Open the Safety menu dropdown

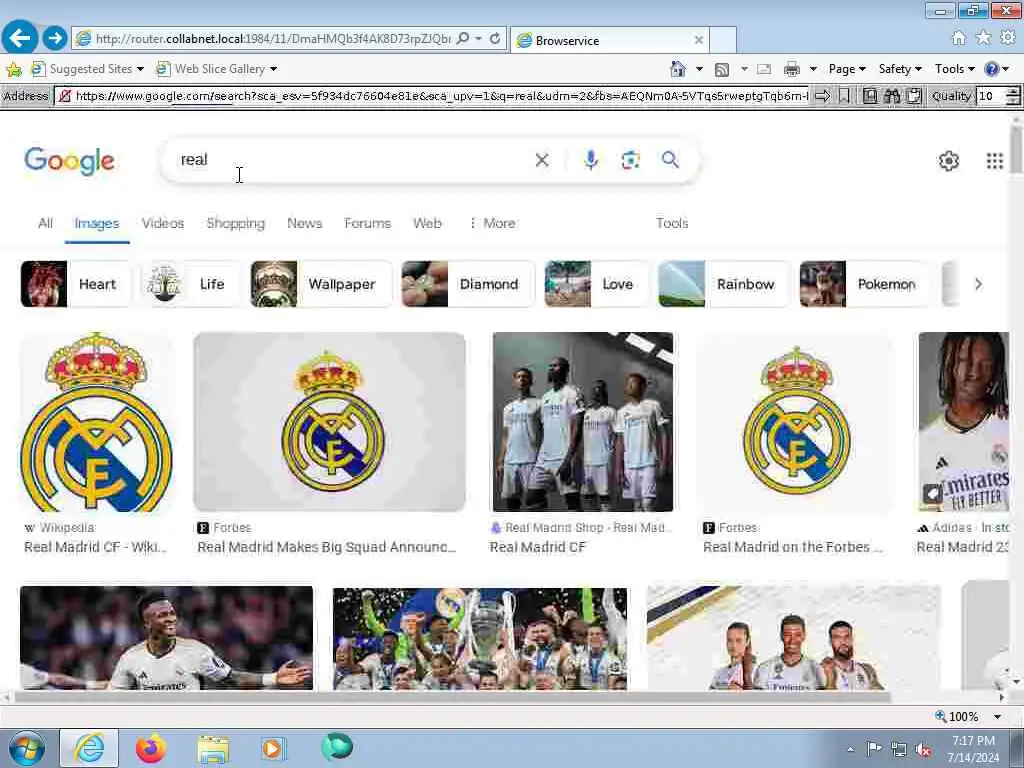point(900,69)
